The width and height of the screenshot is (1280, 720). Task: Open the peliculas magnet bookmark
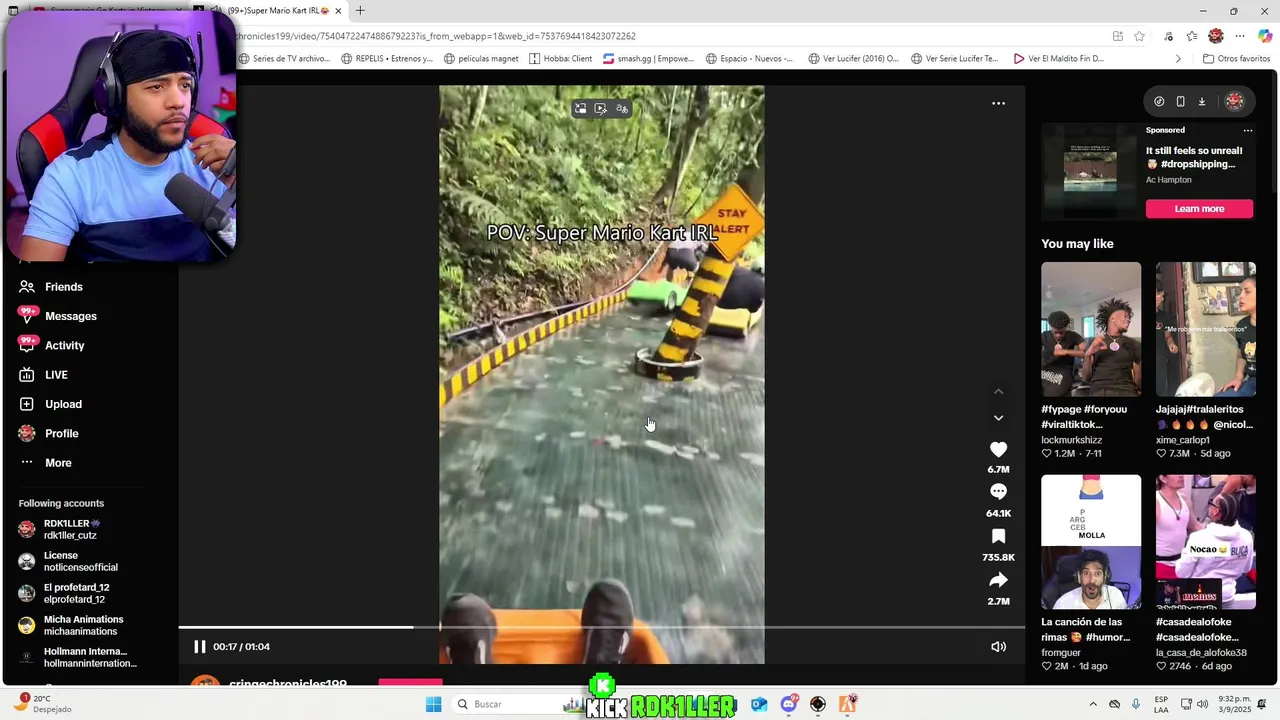[481, 59]
